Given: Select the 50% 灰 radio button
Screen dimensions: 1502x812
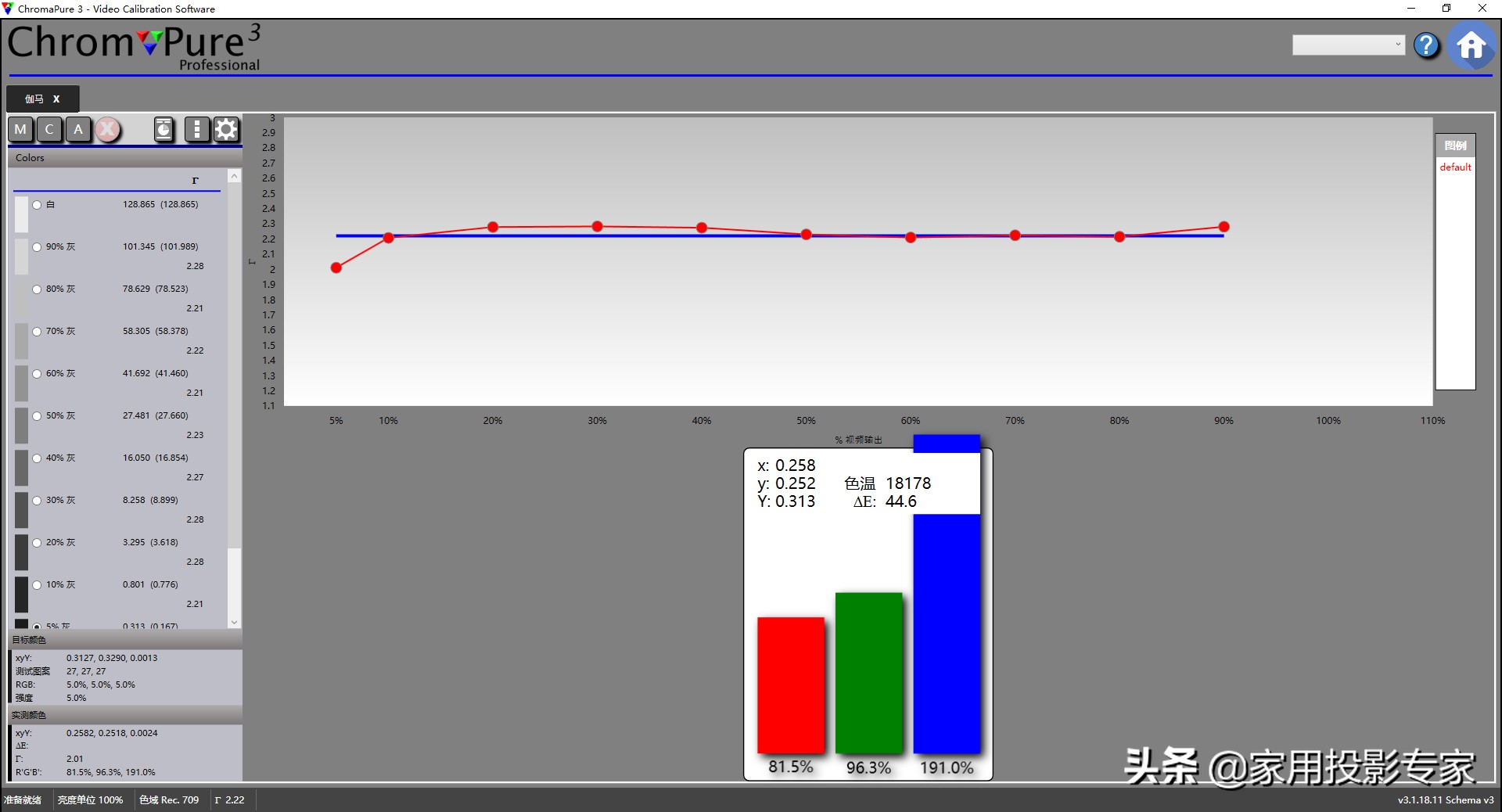Looking at the screenshot, I should 37,416.
